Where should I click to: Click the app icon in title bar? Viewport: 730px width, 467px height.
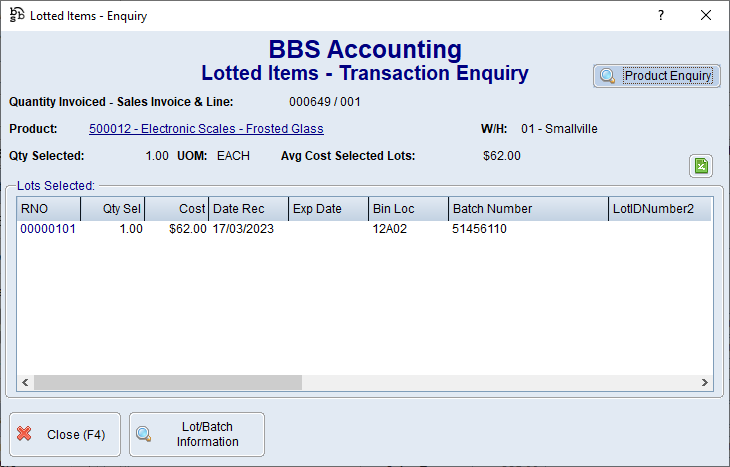[x=17, y=15]
